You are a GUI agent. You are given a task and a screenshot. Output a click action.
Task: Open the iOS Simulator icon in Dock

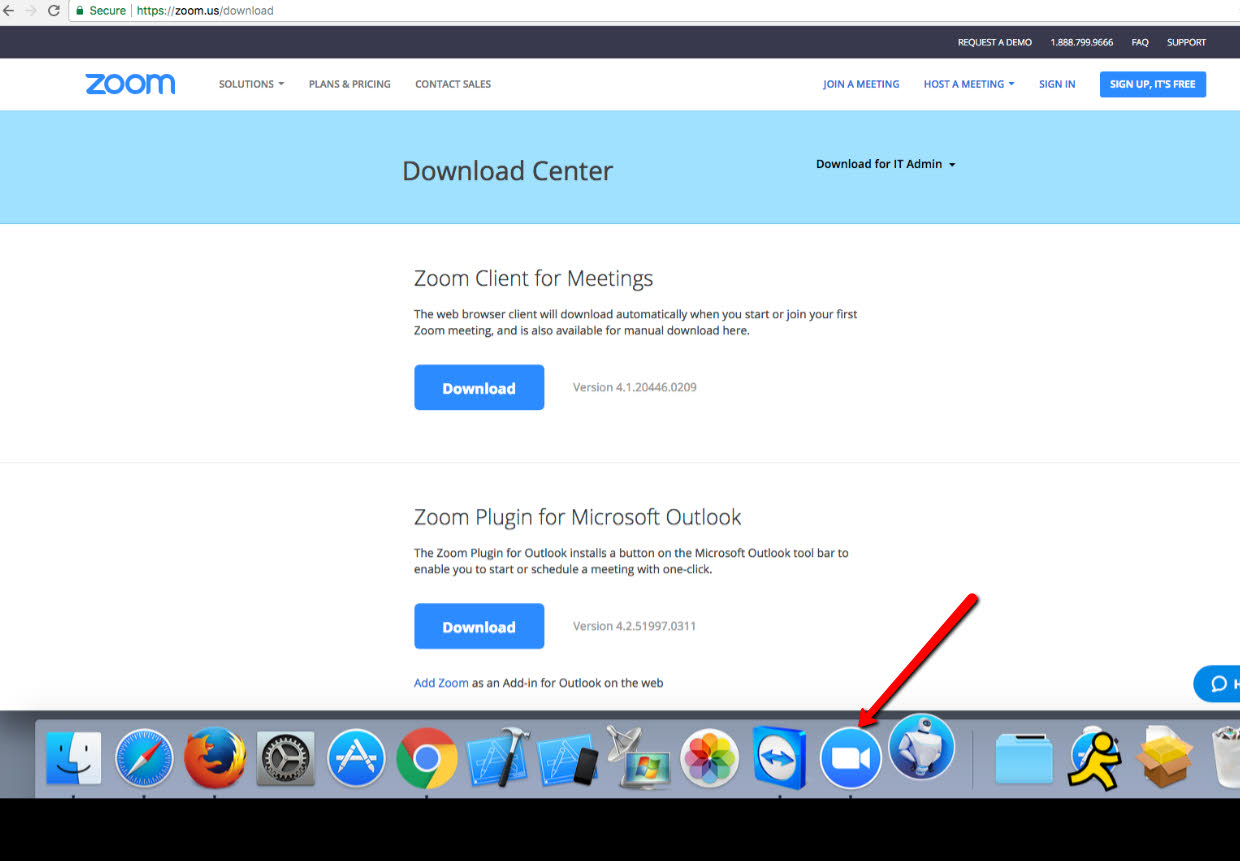pyautogui.click(x=568, y=759)
